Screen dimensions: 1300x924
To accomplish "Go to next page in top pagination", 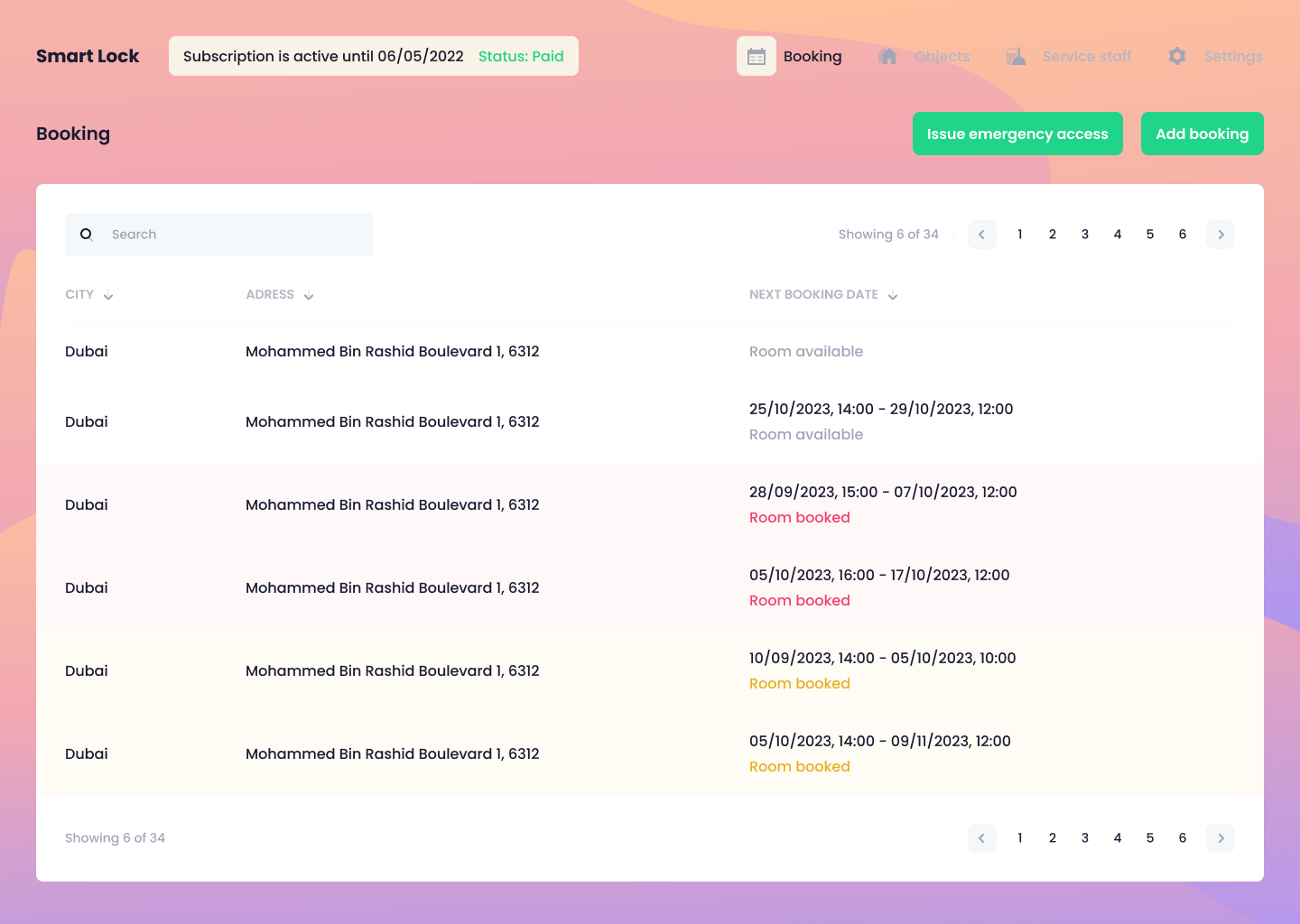I will point(1221,235).
